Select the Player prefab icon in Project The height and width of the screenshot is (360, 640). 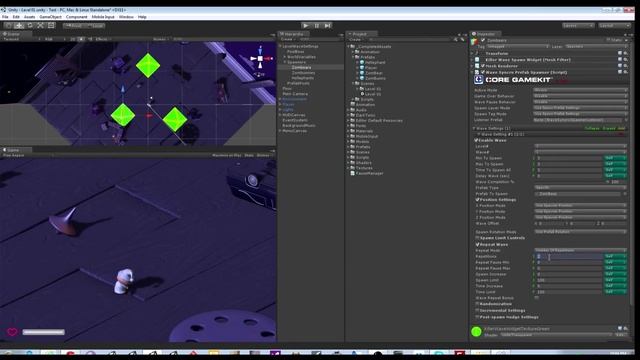pyautogui.click(x=362, y=68)
